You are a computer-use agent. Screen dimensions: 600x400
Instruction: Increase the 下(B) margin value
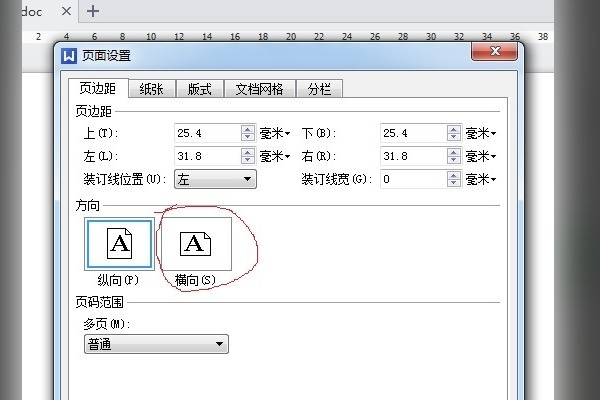pyautogui.click(x=454, y=129)
